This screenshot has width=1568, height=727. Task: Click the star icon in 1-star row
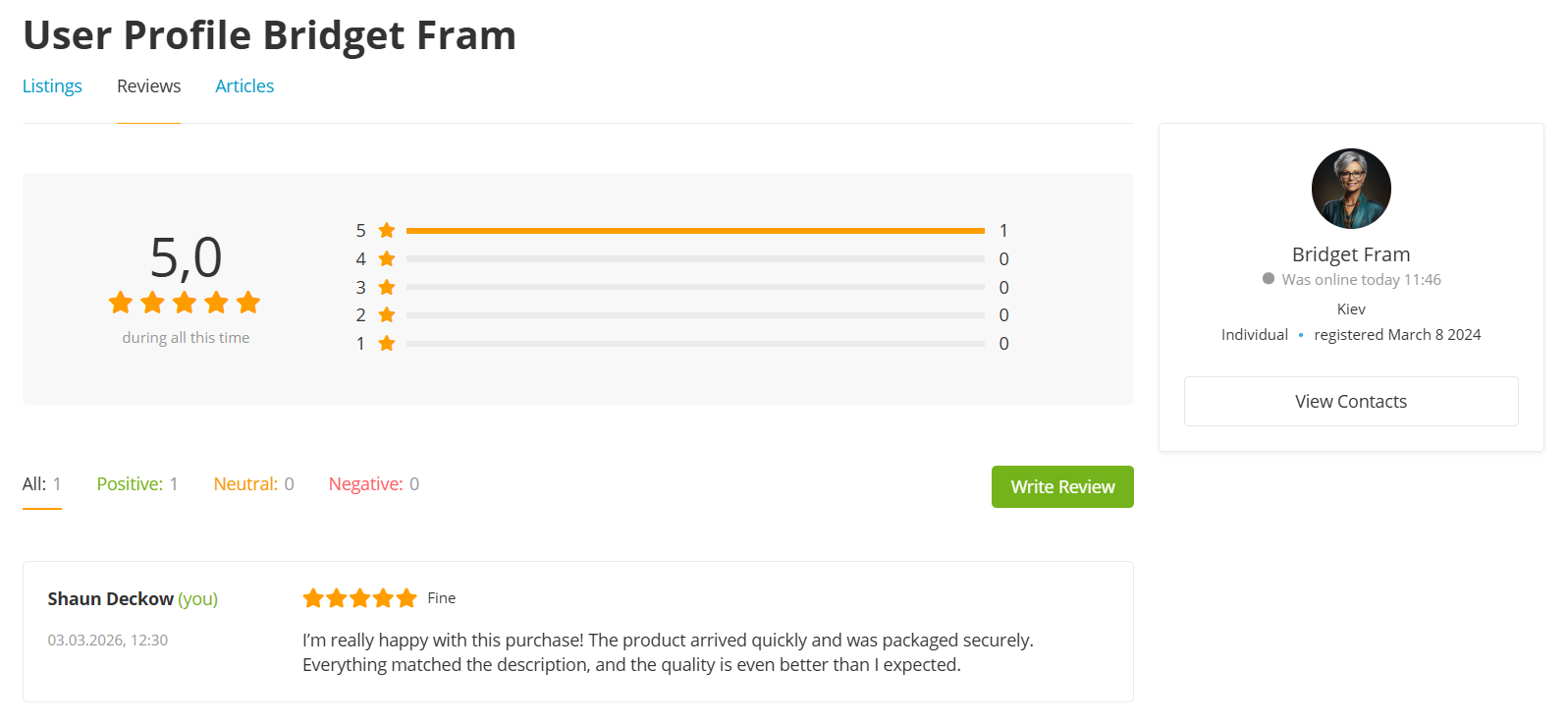coord(387,343)
